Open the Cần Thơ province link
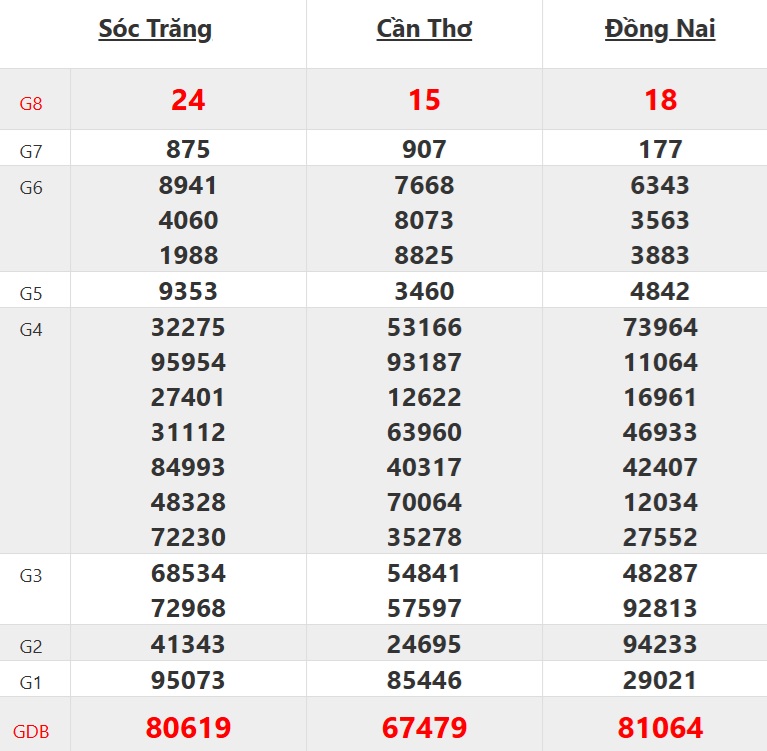 point(424,29)
